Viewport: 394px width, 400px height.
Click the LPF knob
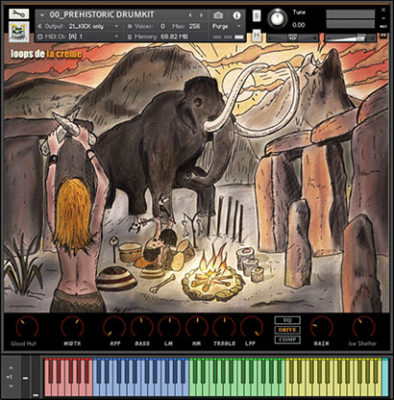251,328
